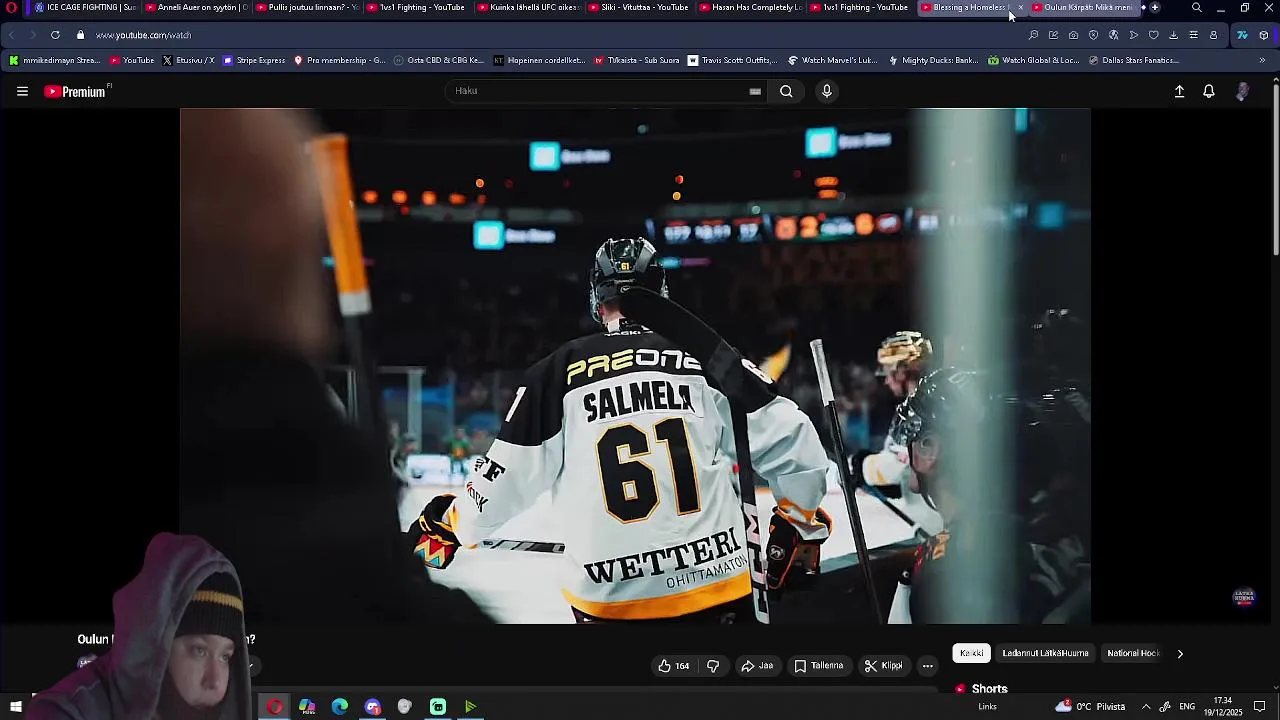Open browser tab search magnifier
This screenshot has height=720, width=1280.
(x=1197, y=7)
